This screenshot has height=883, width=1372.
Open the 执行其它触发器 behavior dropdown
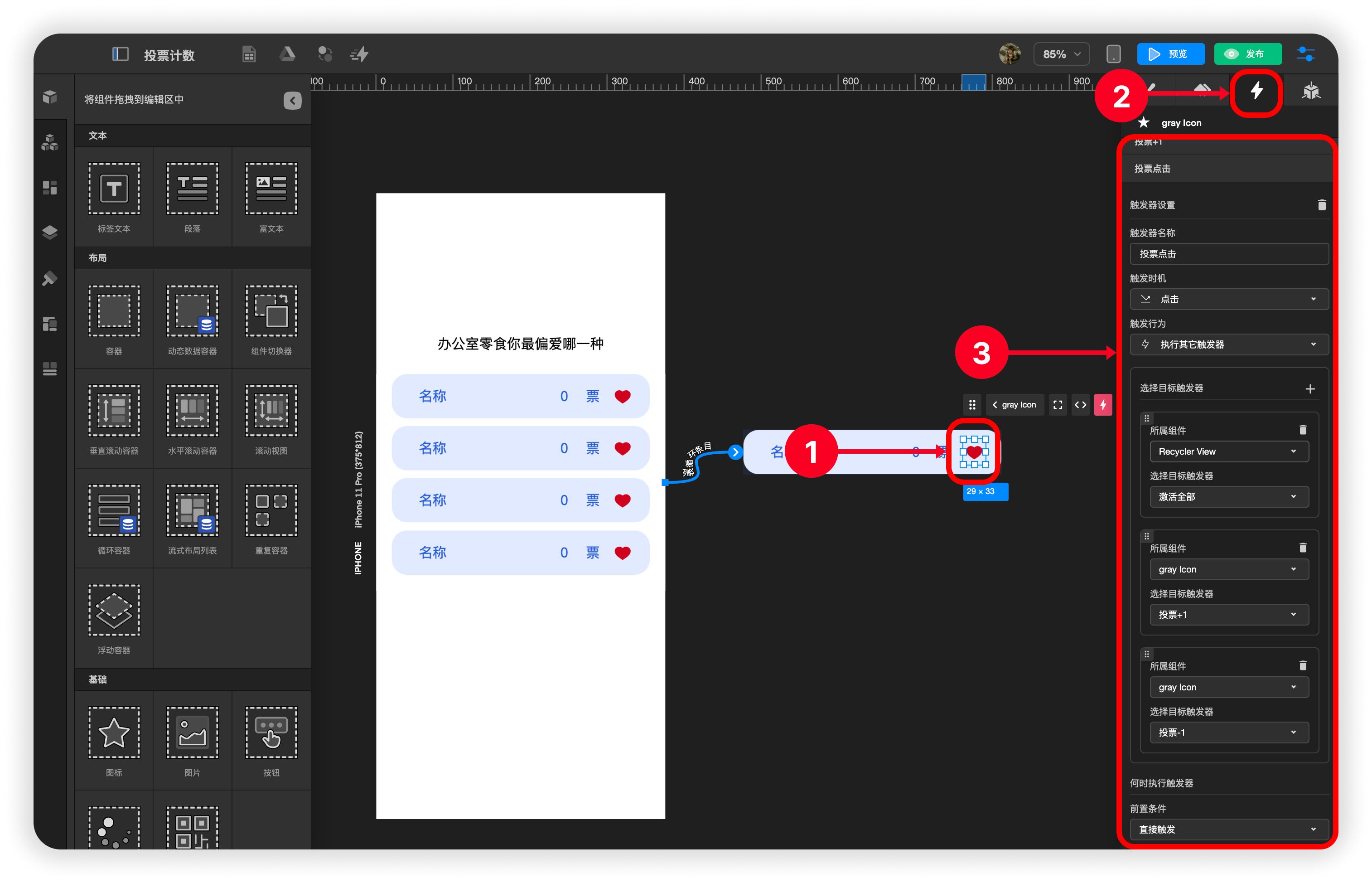point(1229,344)
